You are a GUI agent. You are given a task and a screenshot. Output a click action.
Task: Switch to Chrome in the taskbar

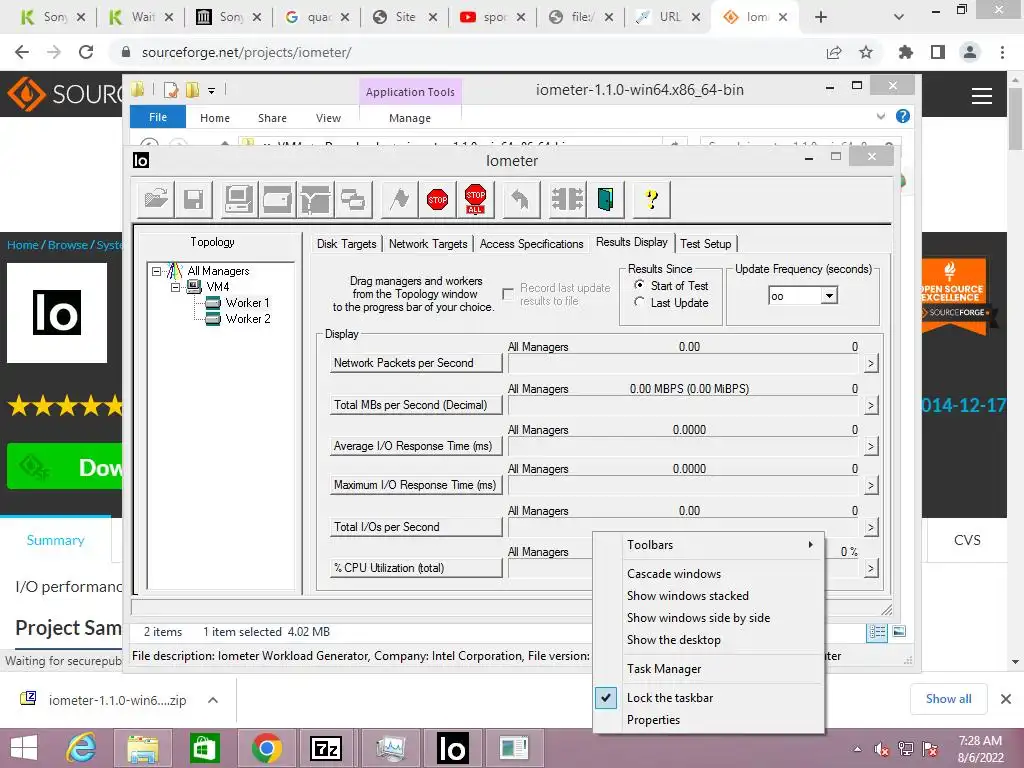tap(266, 748)
